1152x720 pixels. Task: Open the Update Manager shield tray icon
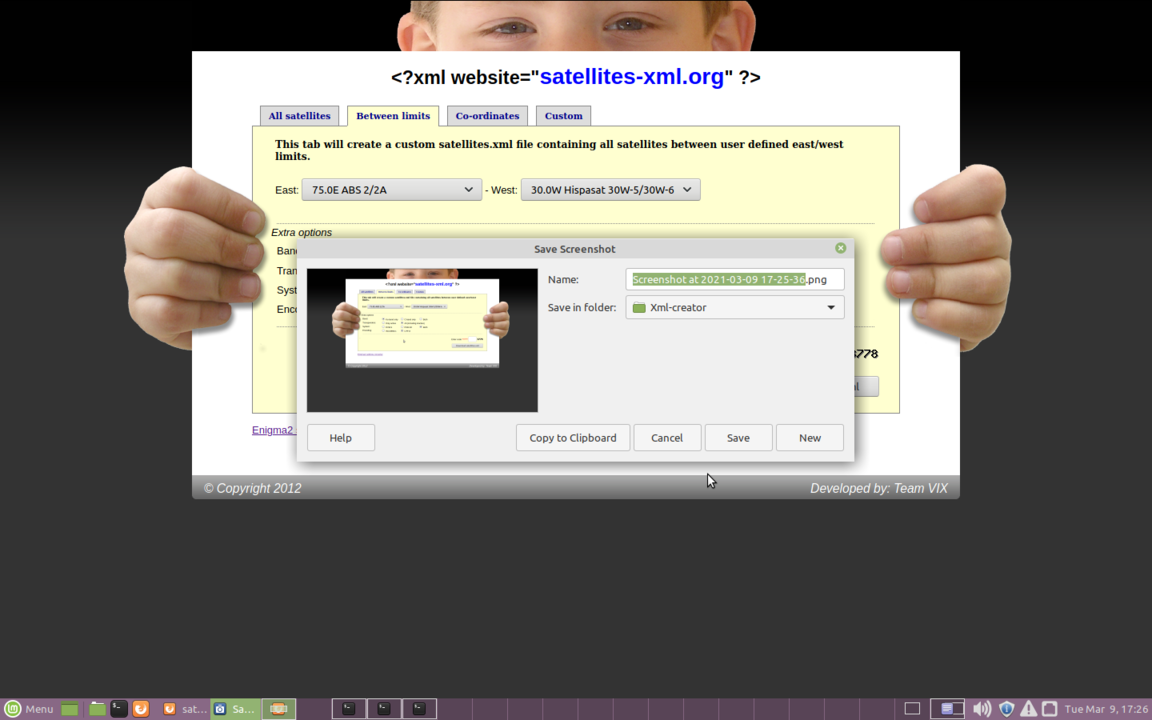click(x=1006, y=708)
